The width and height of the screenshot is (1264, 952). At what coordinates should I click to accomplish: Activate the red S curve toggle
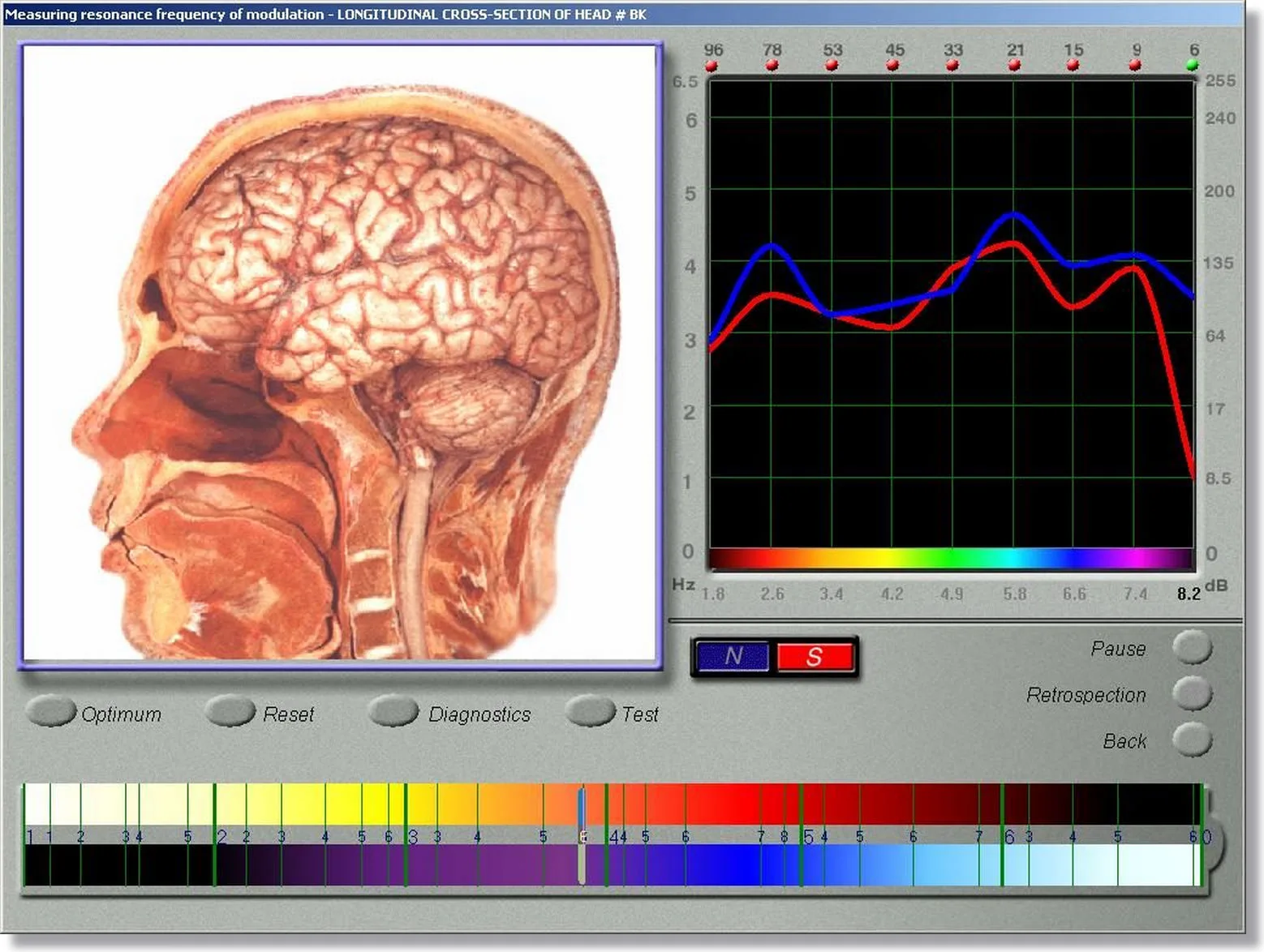815,656
